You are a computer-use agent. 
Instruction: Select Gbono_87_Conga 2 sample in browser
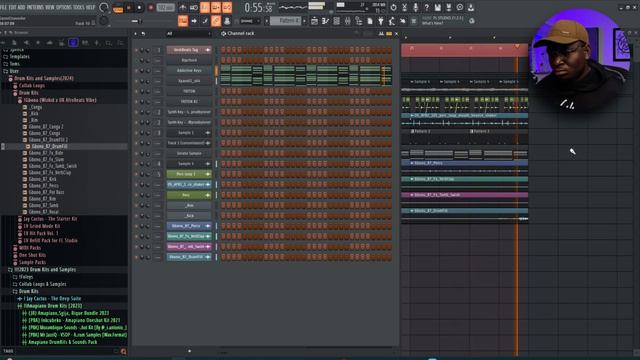coord(46,127)
